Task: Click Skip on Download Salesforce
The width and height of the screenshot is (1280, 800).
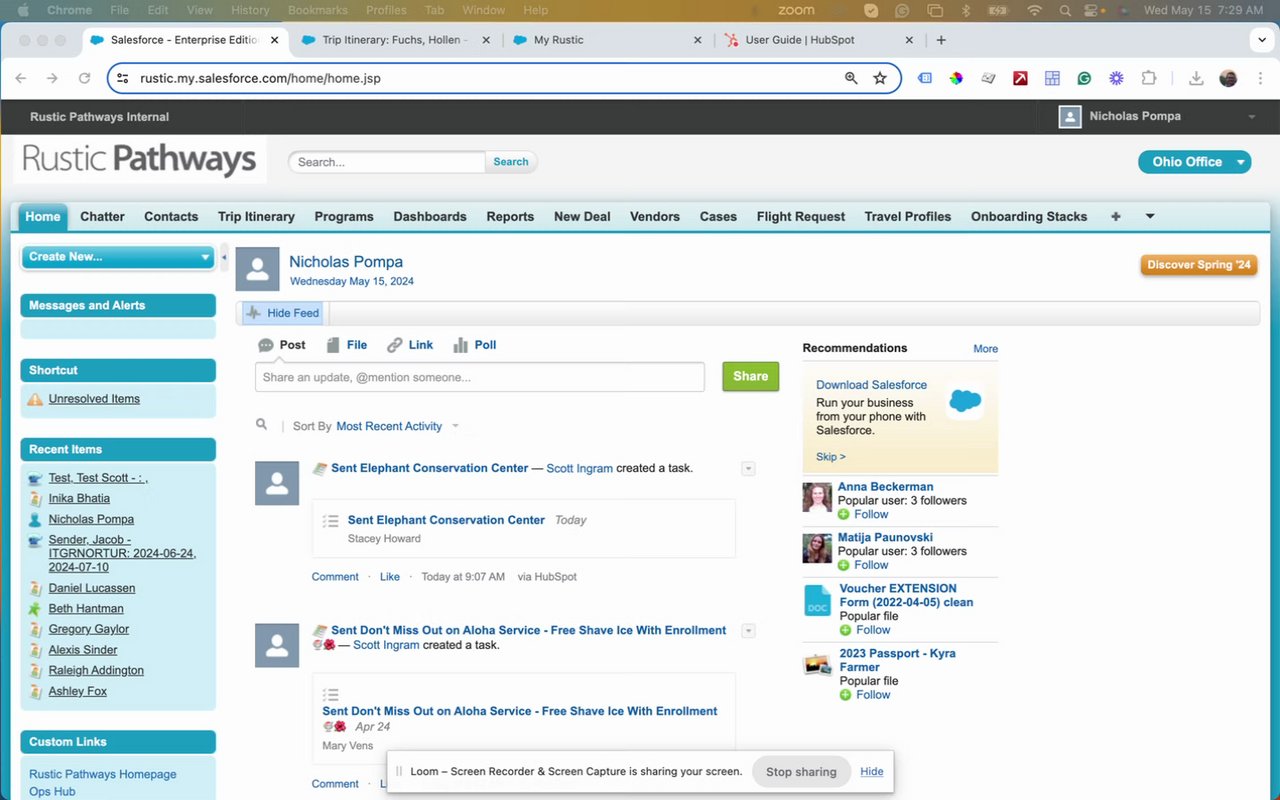Action: [x=830, y=457]
